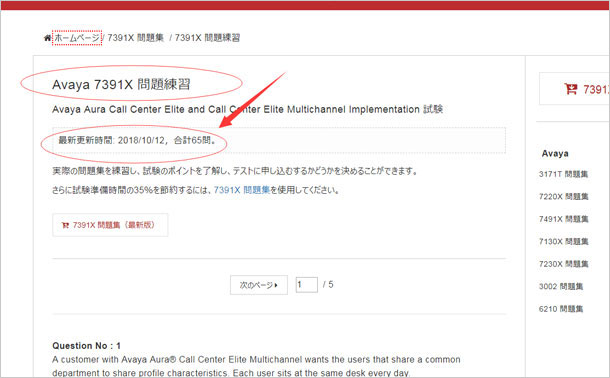610x378 pixels.
Task: Click the cart icon in 最新版 button
Action: pos(65,225)
